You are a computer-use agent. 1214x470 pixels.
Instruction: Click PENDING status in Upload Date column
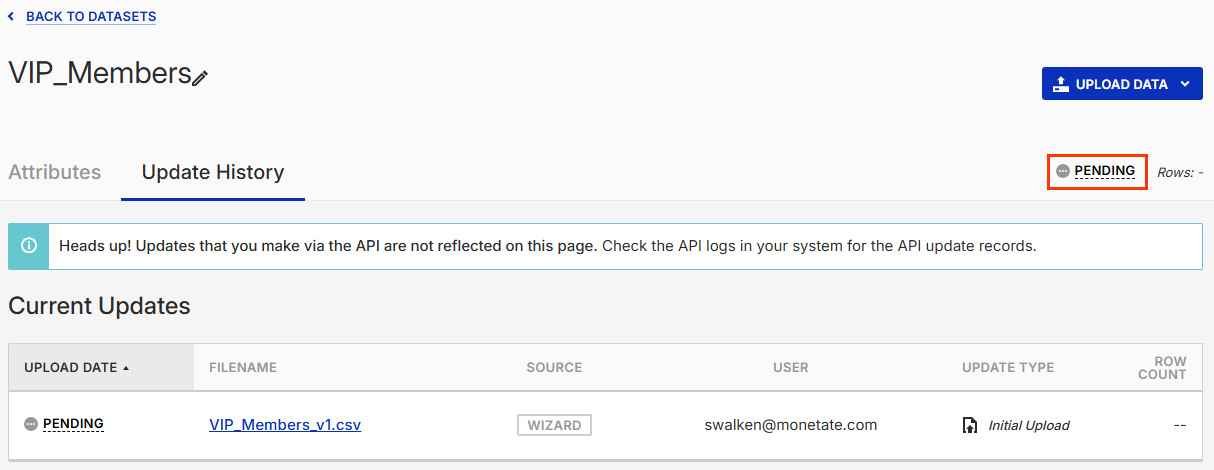73,424
